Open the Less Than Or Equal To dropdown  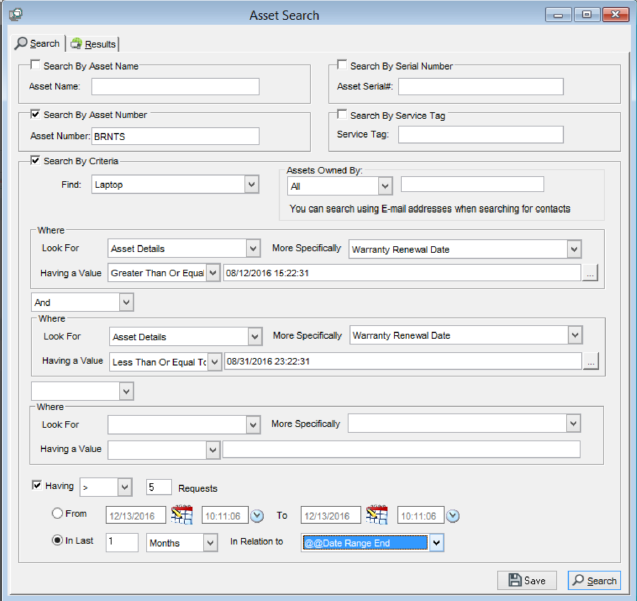point(214,362)
